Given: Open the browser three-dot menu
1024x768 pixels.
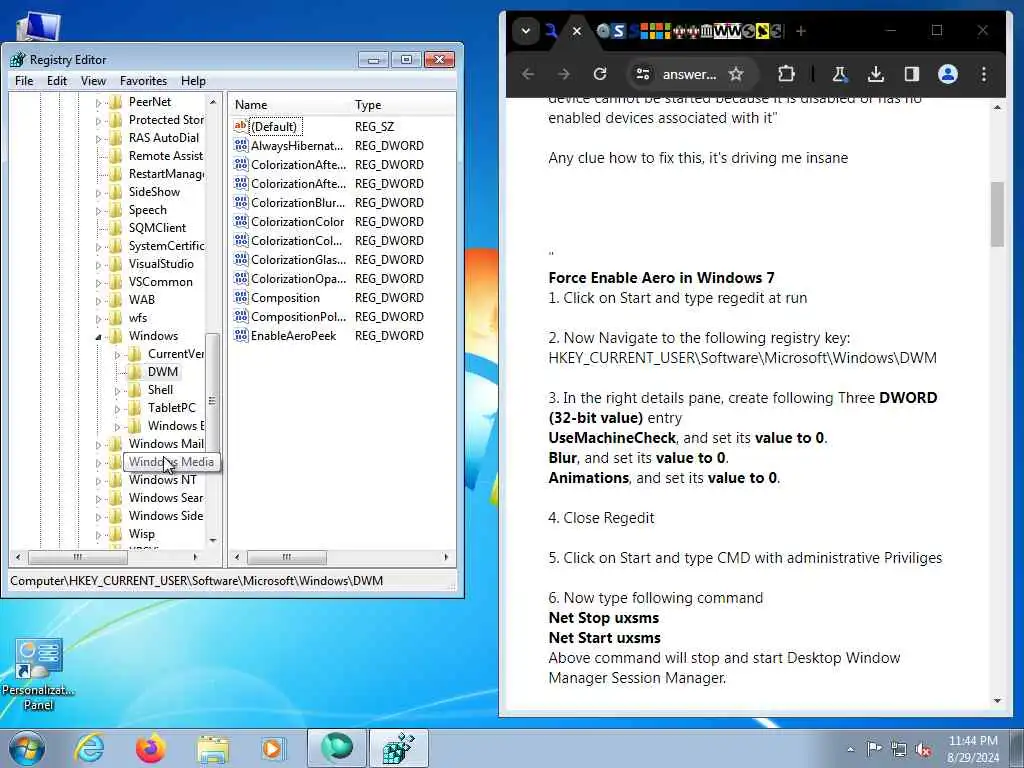Looking at the screenshot, I should [x=984, y=74].
